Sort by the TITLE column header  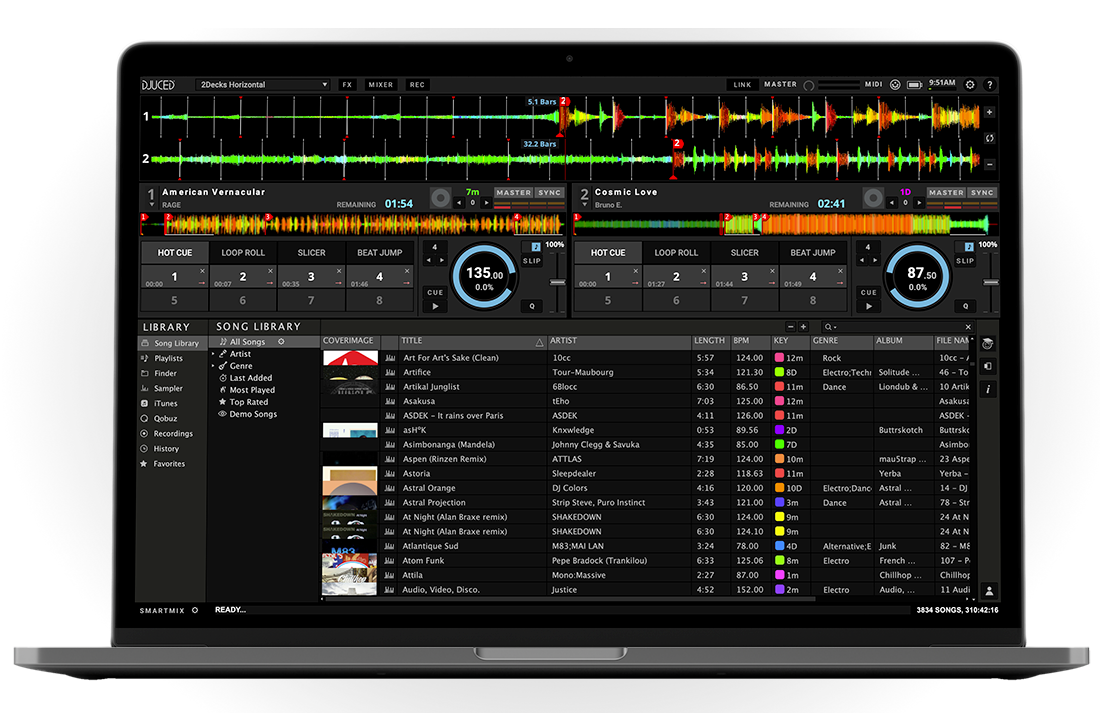[x=472, y=341]
